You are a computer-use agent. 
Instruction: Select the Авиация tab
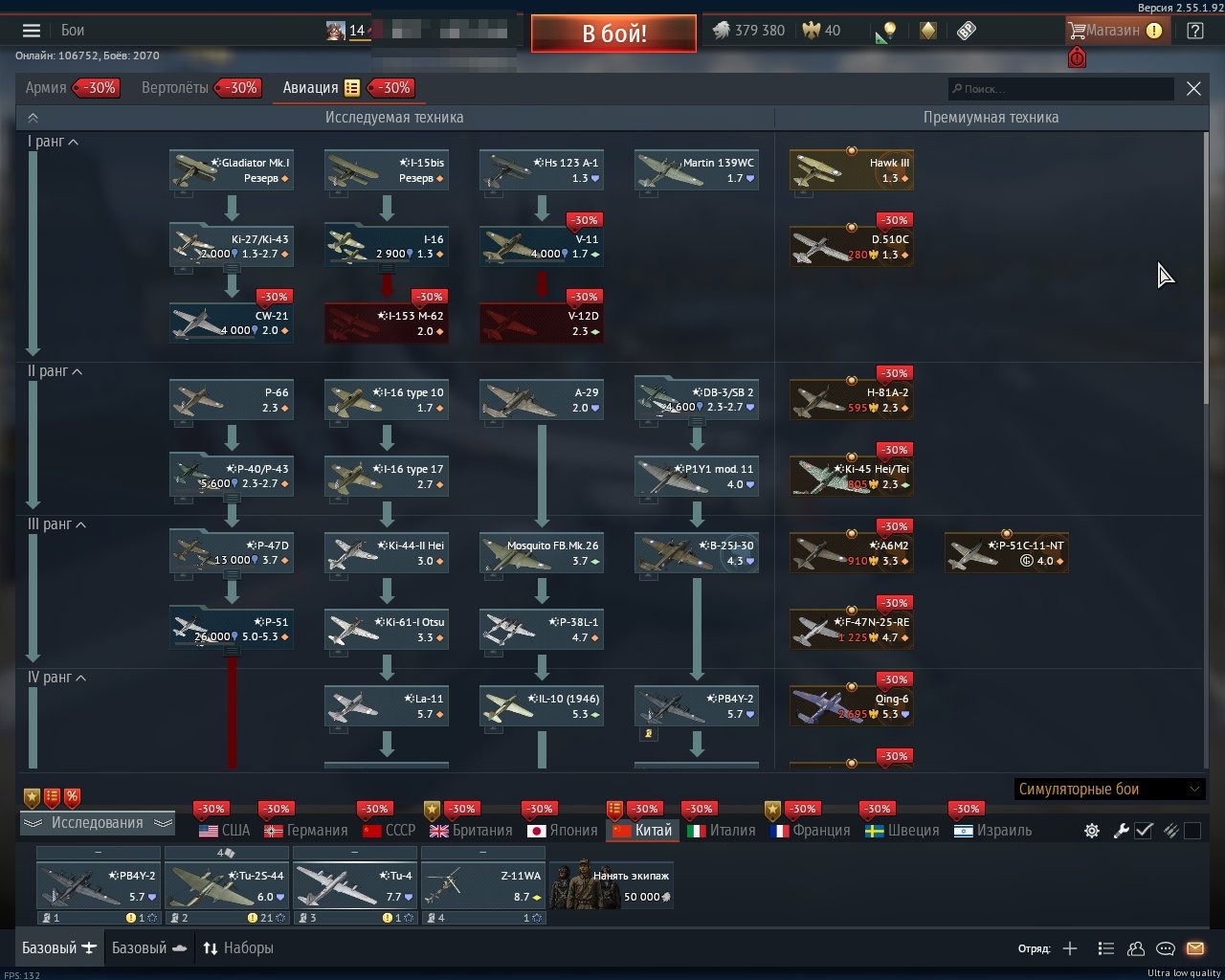coord(310,87)
